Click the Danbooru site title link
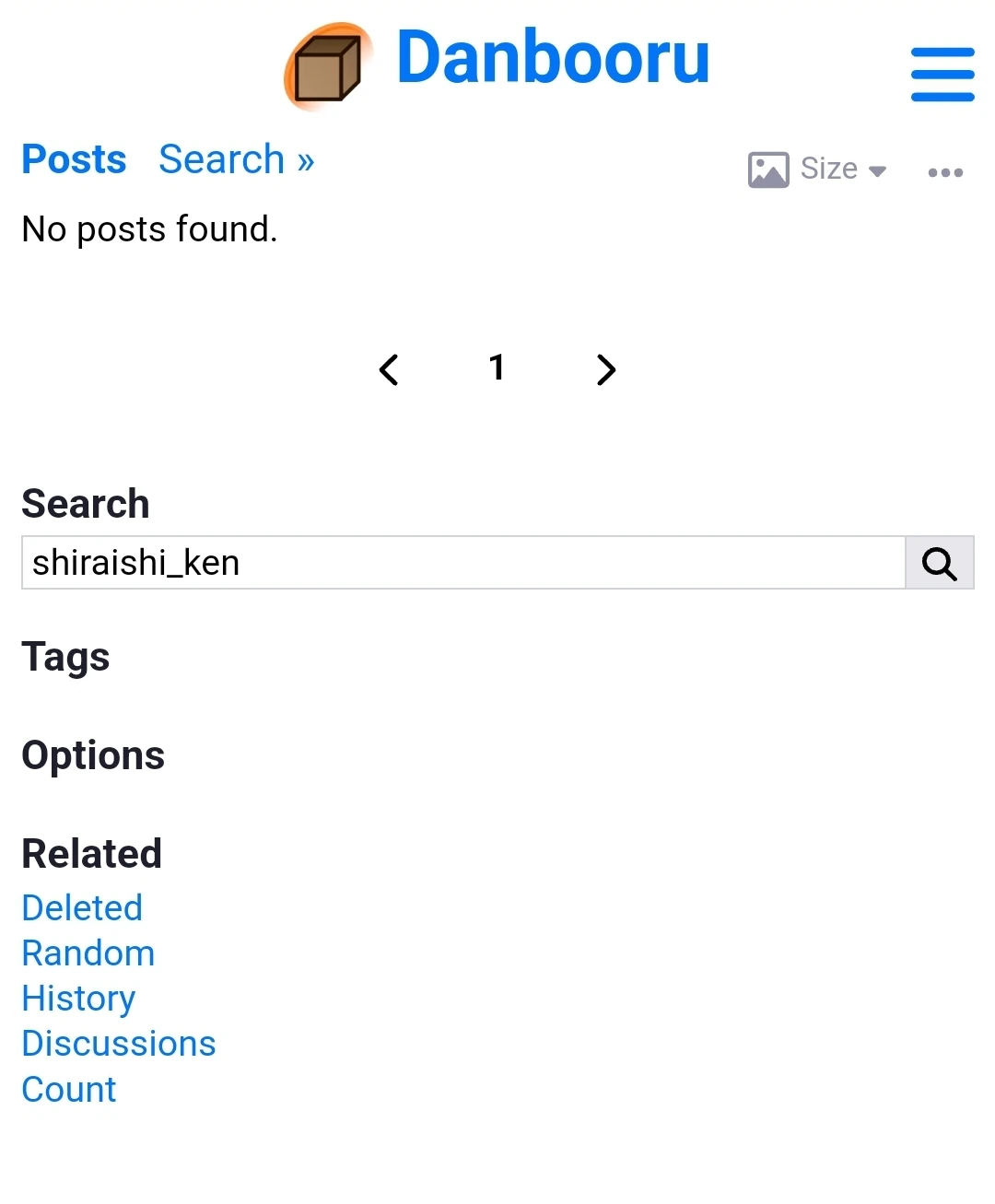Image resolution: width=995 pixels, height=1204 pixels. (553, 57)
